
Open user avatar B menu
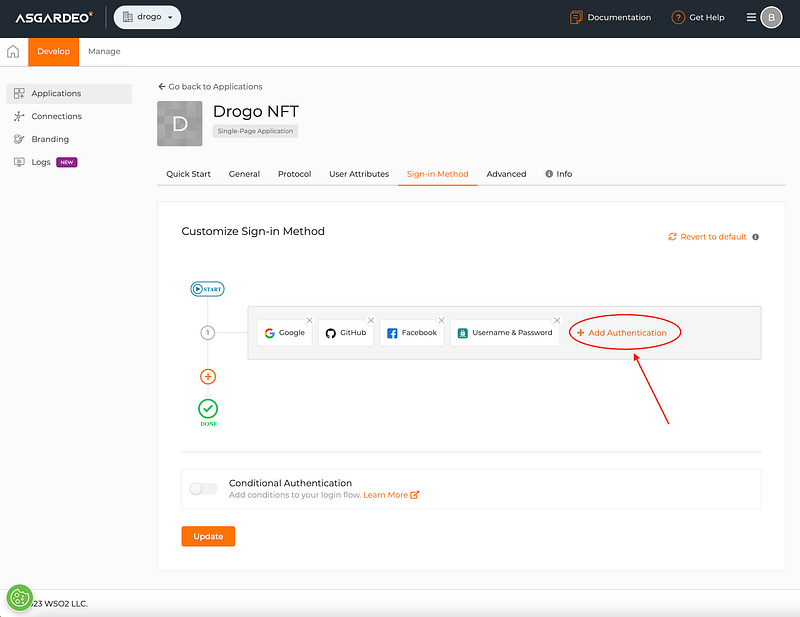(771, 17)
